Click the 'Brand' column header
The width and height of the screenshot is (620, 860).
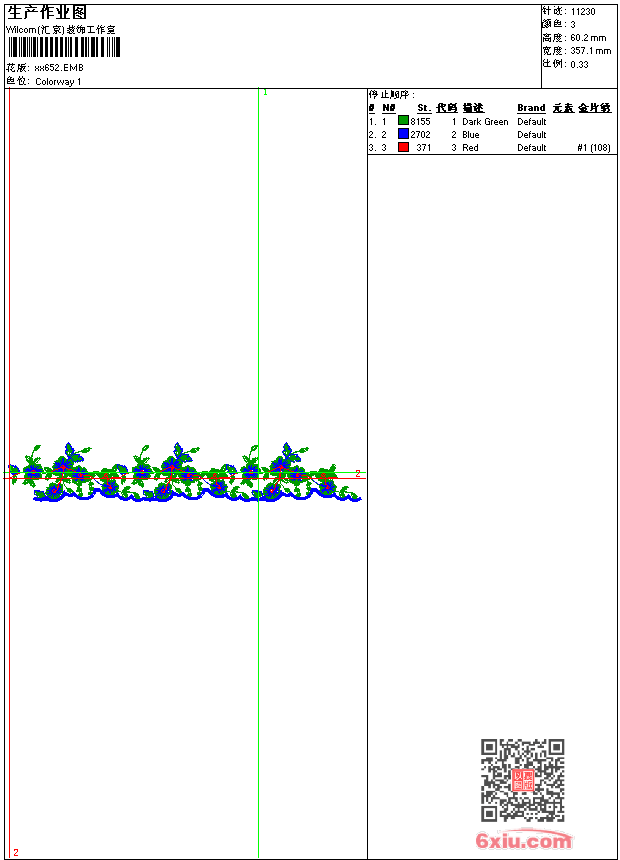(531, 108)
